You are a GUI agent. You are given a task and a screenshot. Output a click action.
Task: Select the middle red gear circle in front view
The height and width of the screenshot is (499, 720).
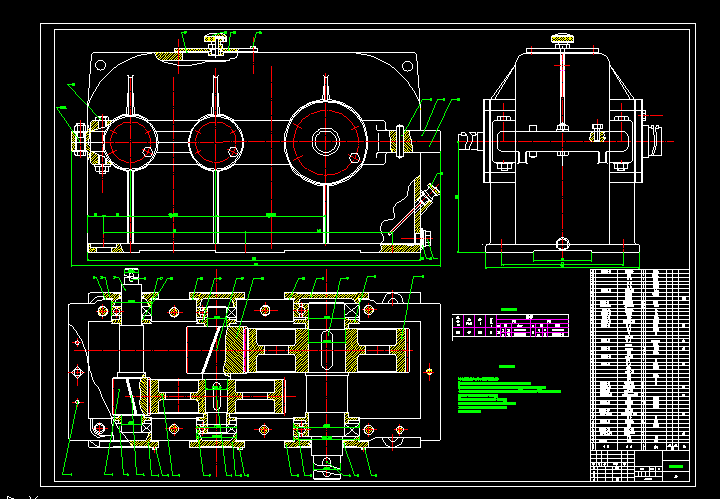pyautogui.click(x=216, y=141)
